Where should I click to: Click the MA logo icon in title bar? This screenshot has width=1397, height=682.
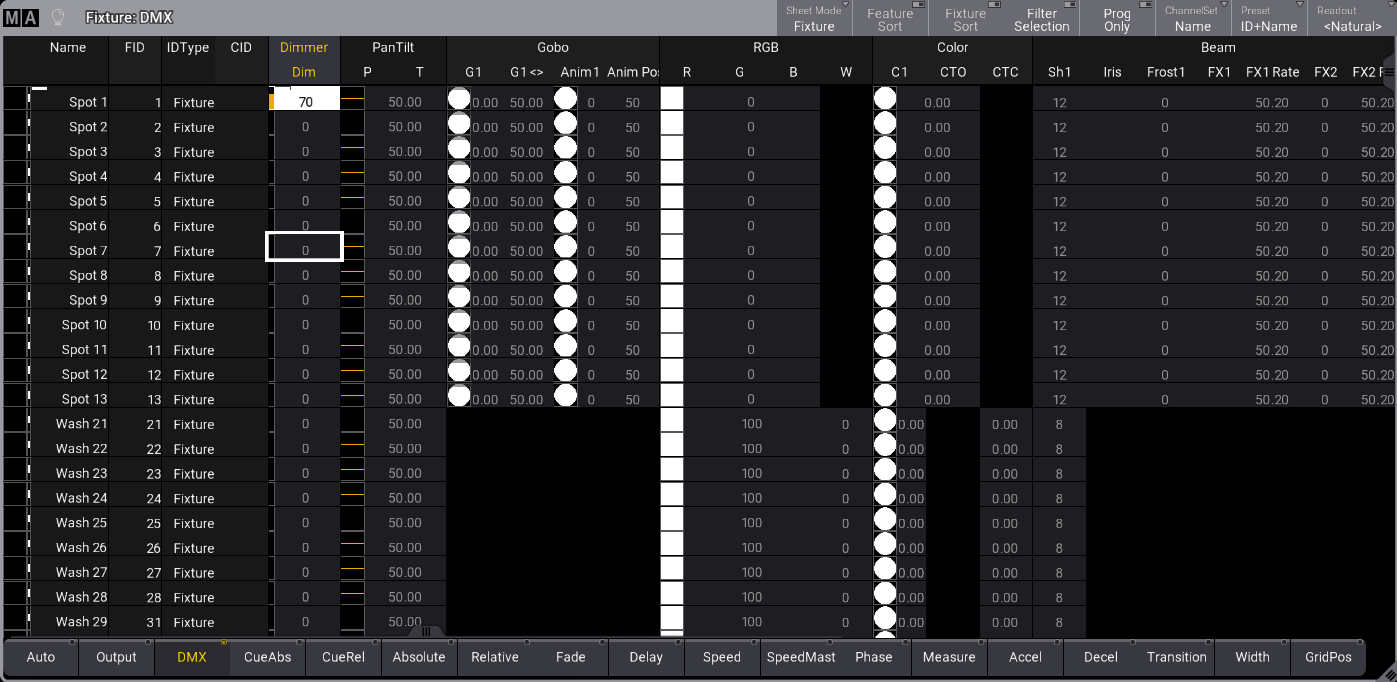[x=21, y=17]
